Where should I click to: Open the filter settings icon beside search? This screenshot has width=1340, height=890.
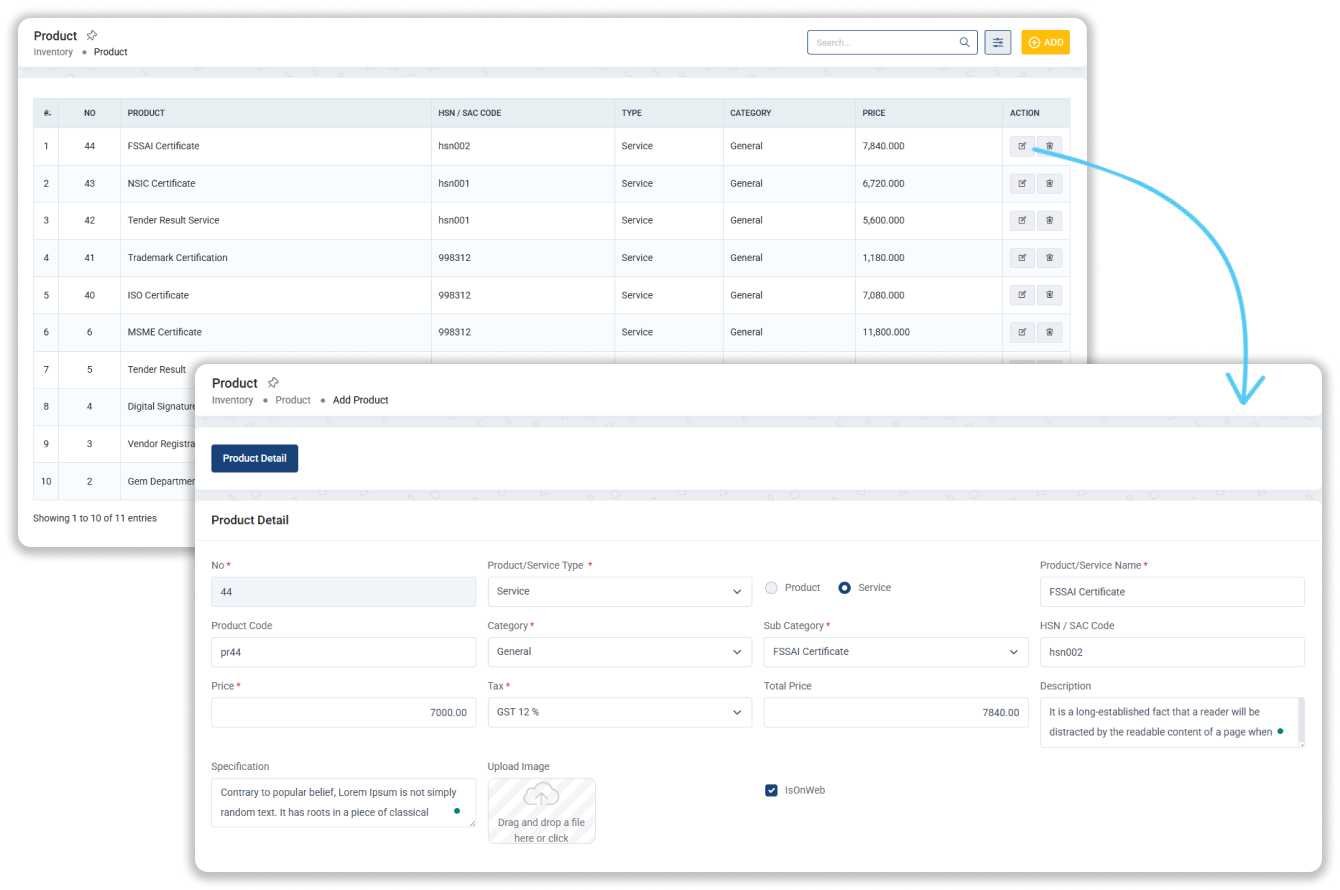coord(997,43)
